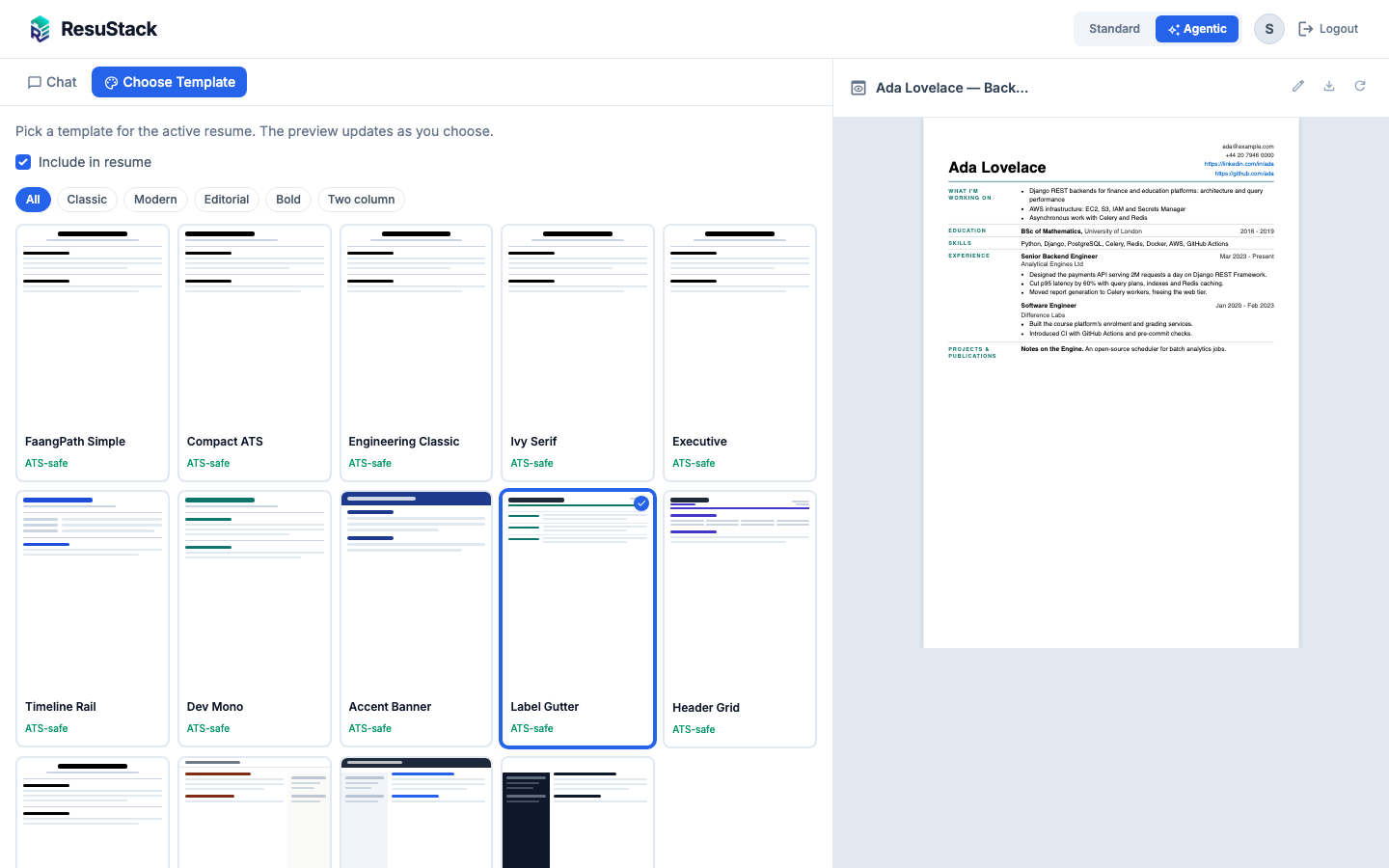Image resolution: width=1389 pixels, height=868 pixels.
Task: Choose the Executive template
Action: [740, 353]
